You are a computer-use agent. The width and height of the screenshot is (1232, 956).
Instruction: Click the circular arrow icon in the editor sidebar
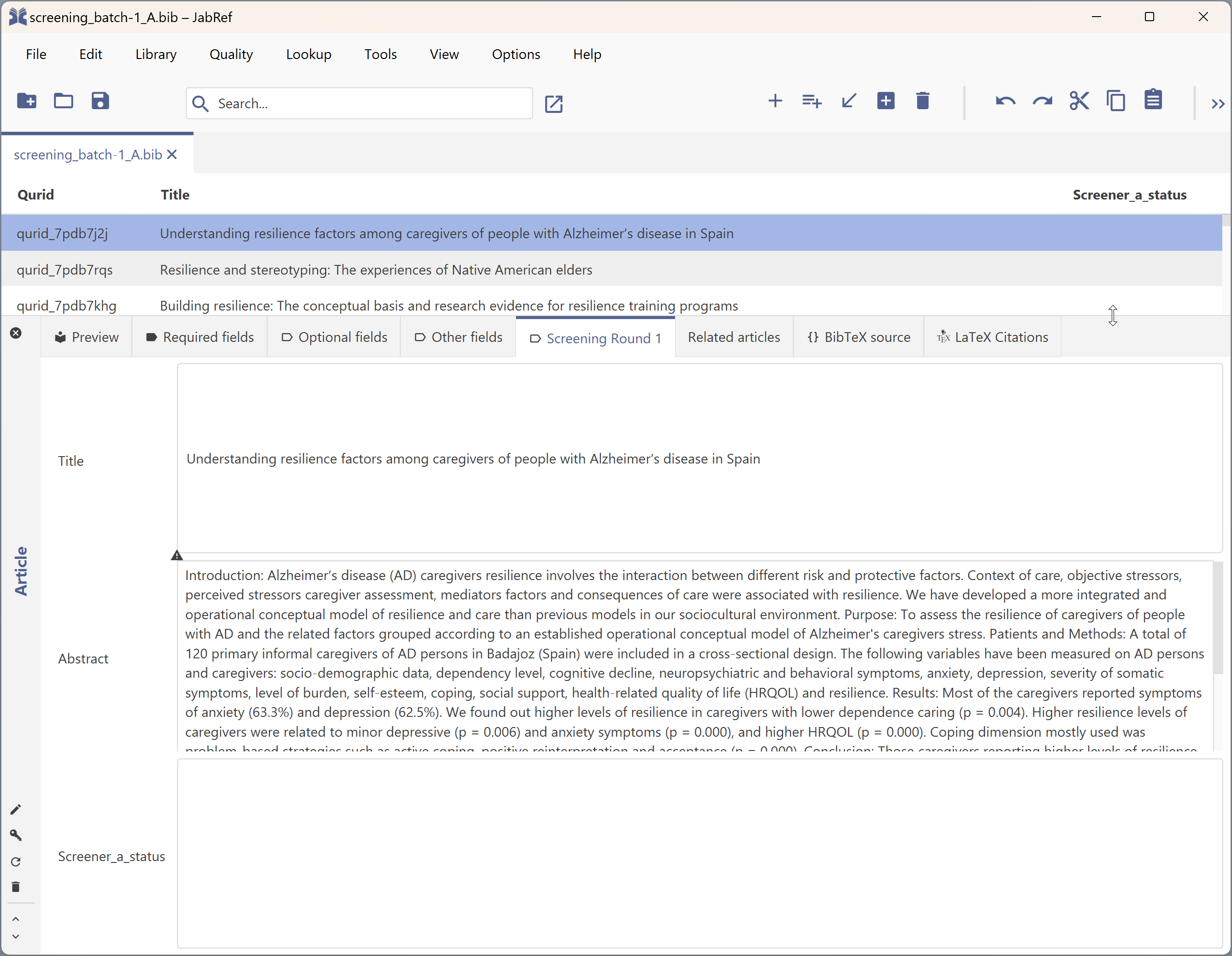16,862
